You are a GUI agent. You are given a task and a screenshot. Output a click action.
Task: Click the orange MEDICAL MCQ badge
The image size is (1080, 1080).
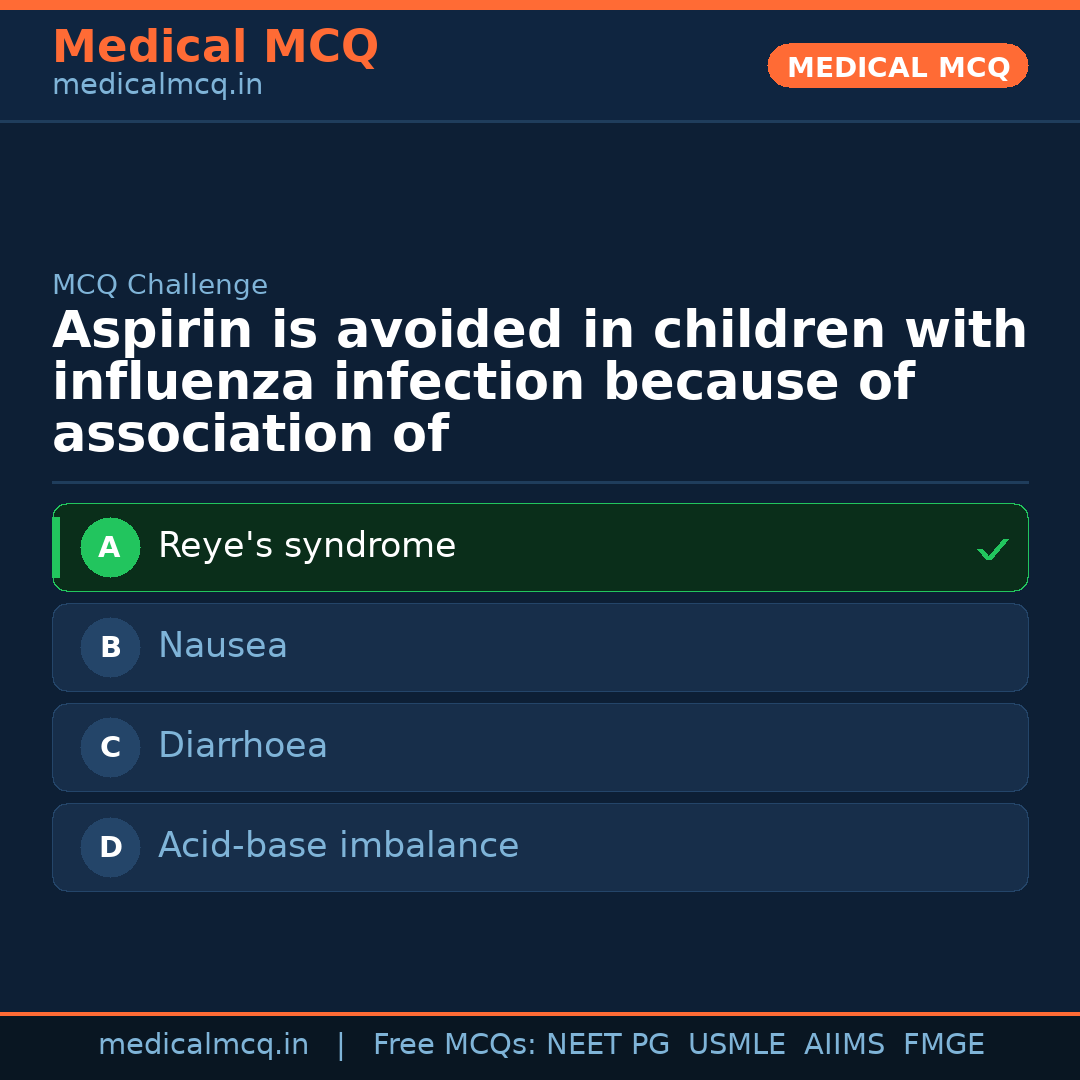[898, 67]
